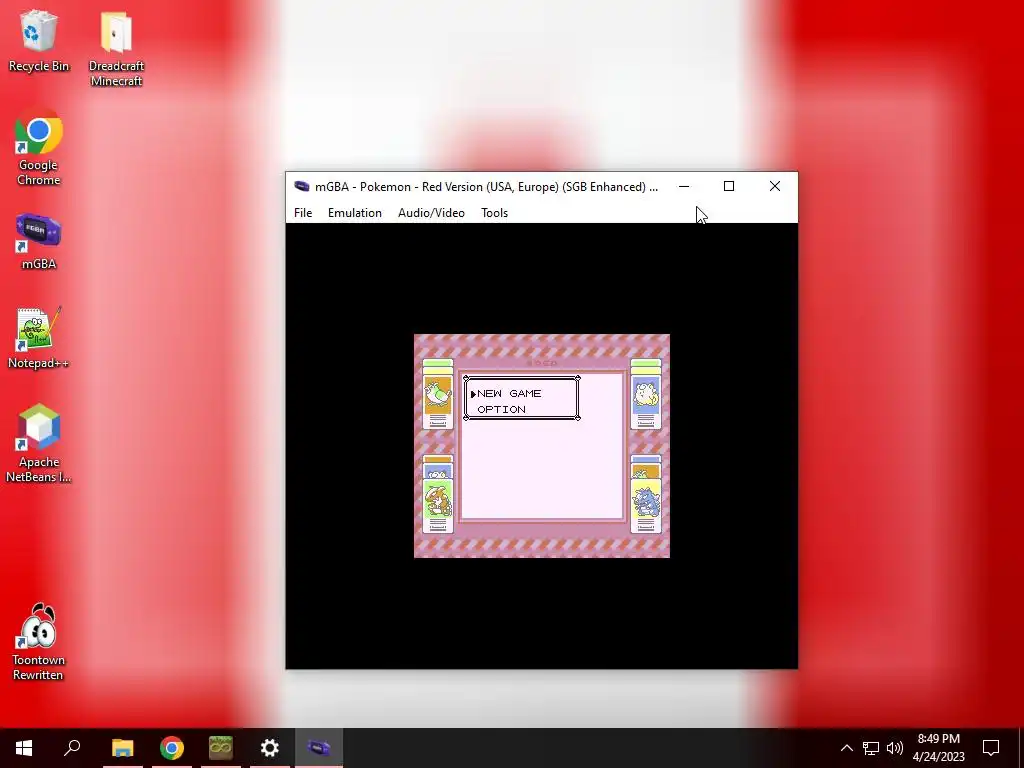Open File Explorer from the taskbar
Viewport: 1024px width, 768px height.
tap(122, 748)
